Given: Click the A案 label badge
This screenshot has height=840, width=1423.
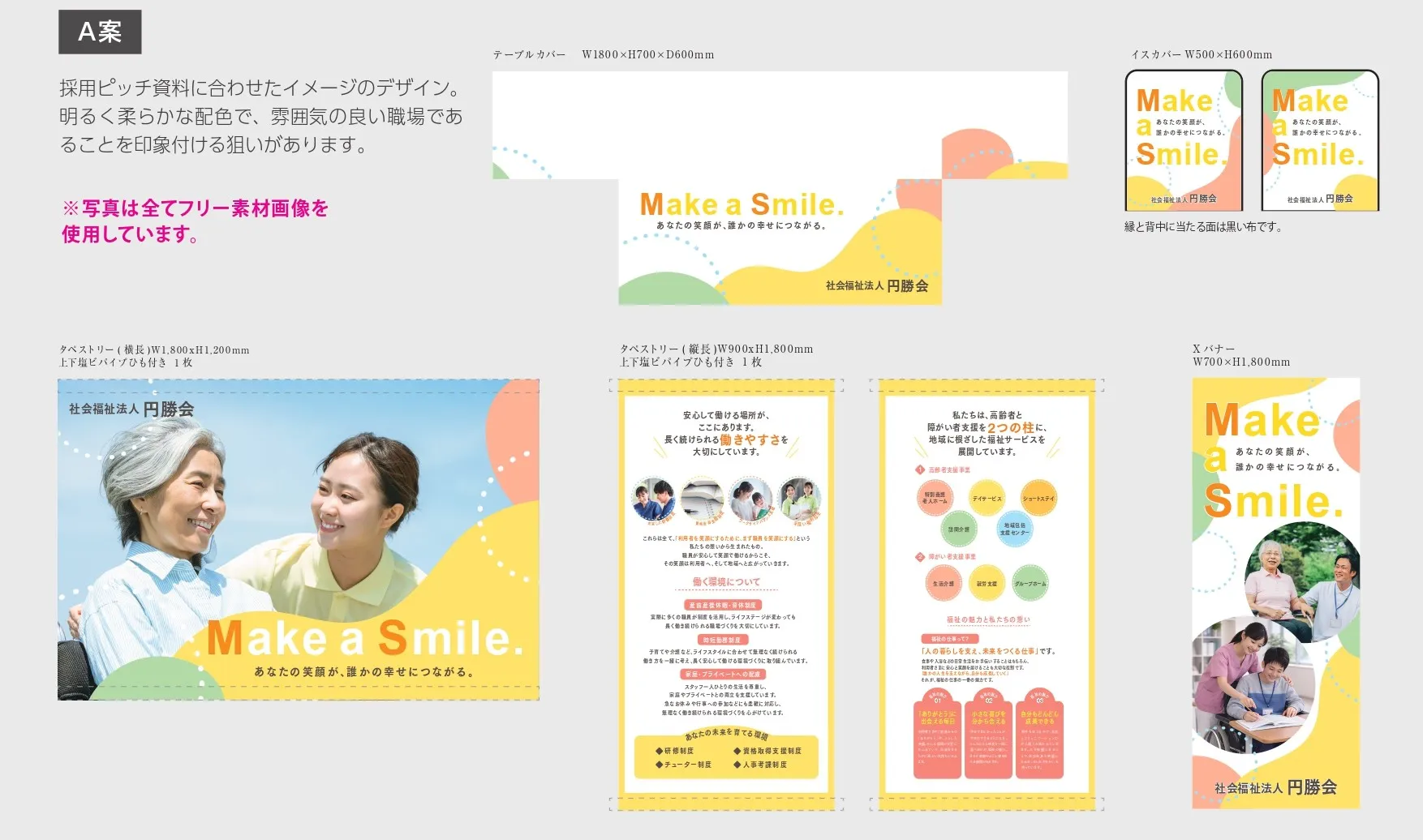Looking at the screenshot, I should click(x=100, y=32).
